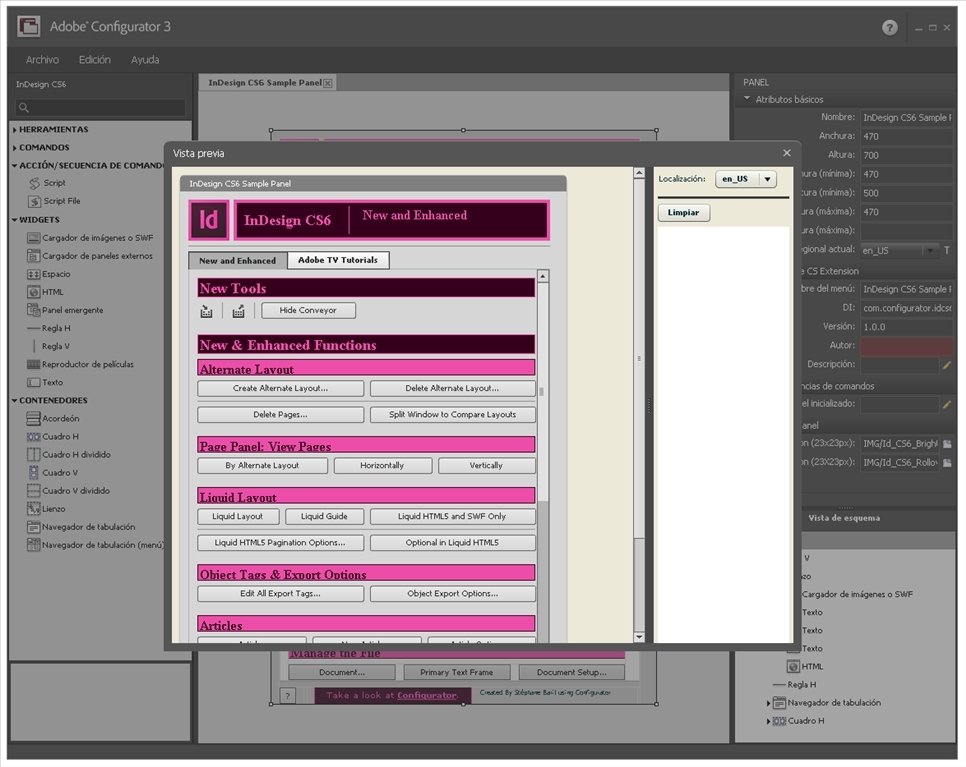The image size is (966, 767).
Task: Click the Script widget icon
Action: point(34,183)
